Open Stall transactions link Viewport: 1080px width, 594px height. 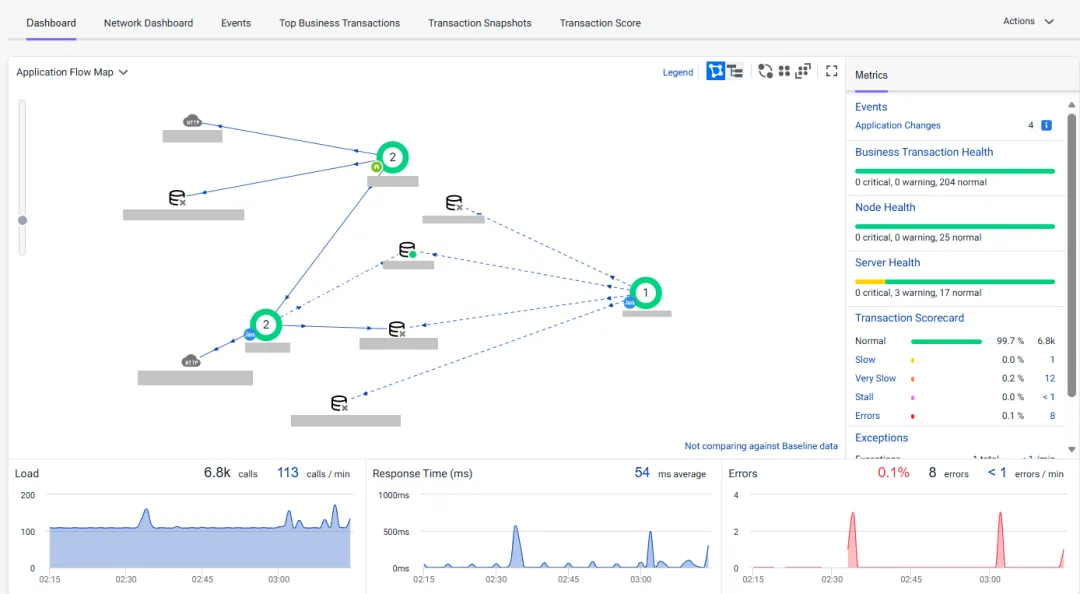864,397
